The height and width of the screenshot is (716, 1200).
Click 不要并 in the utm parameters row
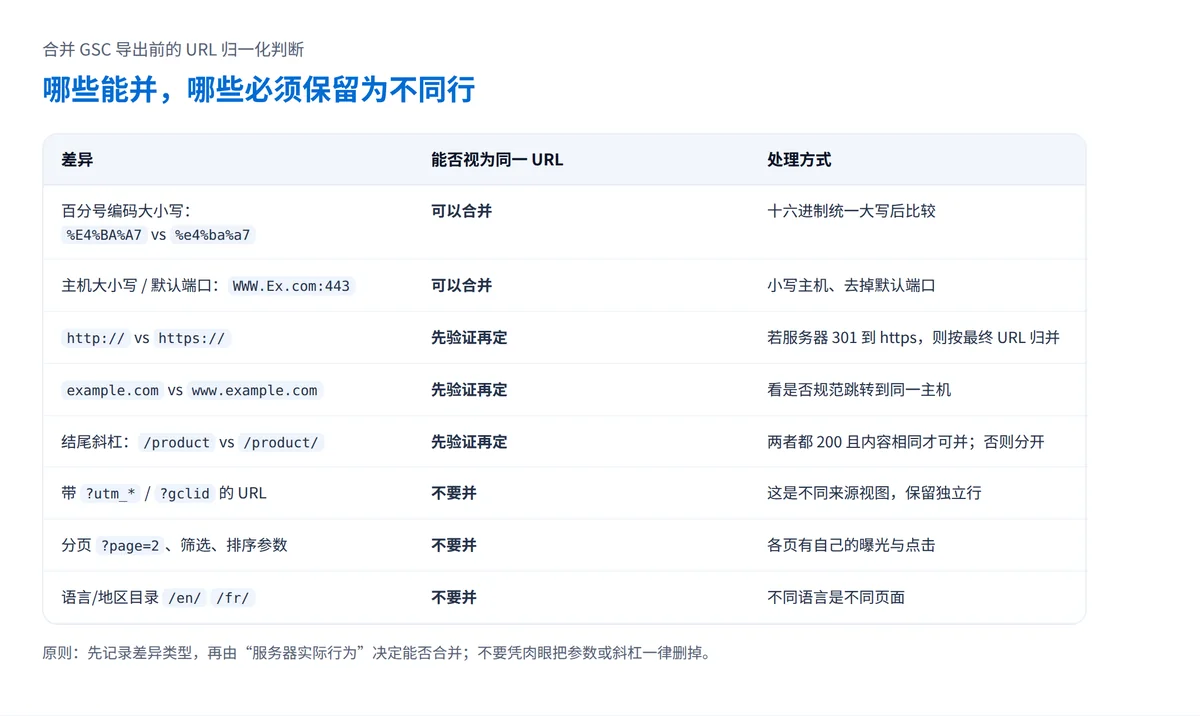(x=454, y=494)
